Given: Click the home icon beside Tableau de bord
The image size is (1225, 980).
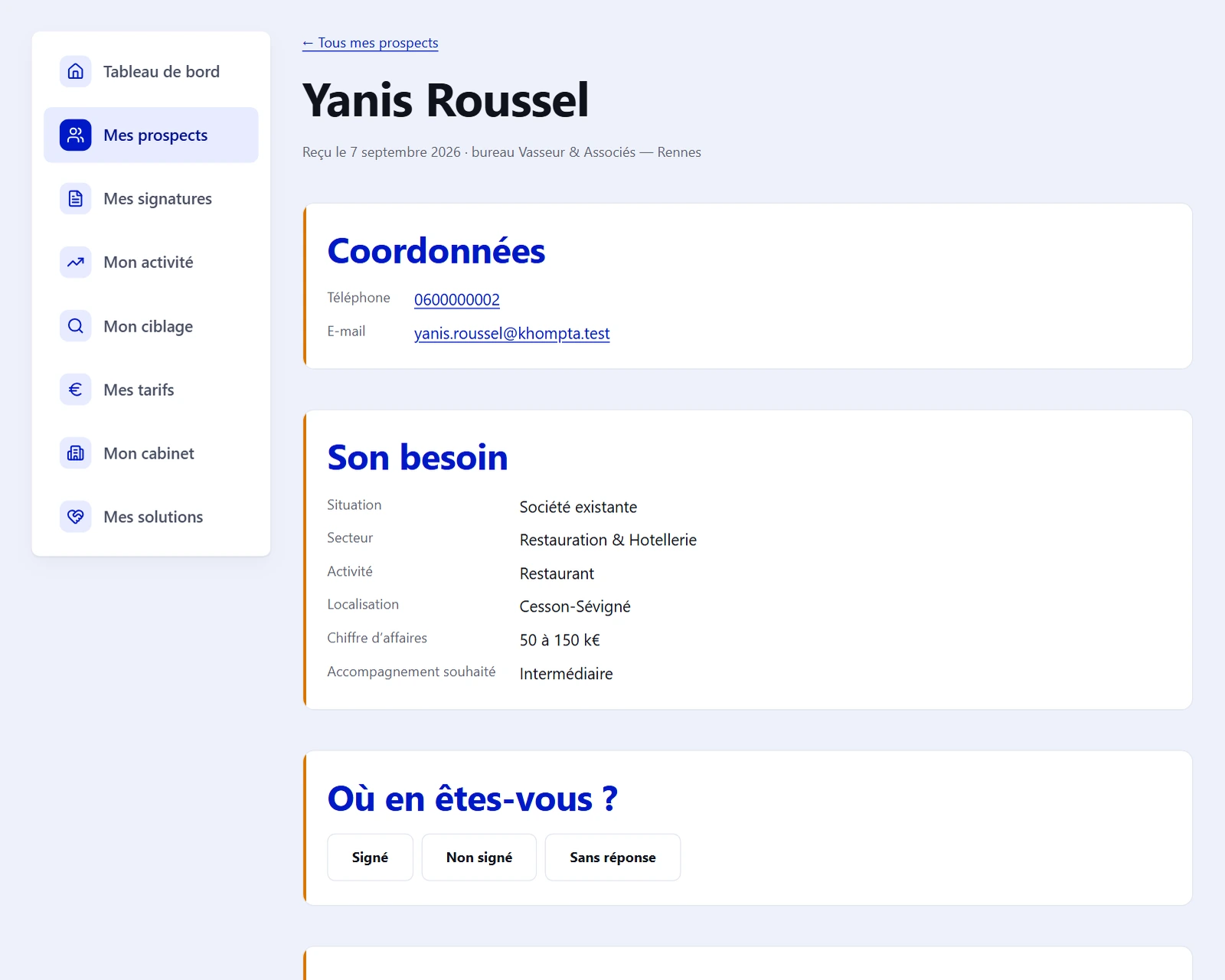Looking at the screenshot, I should (x=75, y=71).
